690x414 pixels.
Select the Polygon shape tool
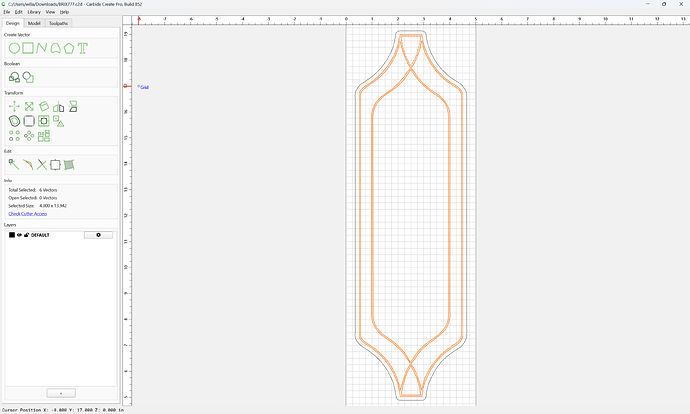(69, 48)
